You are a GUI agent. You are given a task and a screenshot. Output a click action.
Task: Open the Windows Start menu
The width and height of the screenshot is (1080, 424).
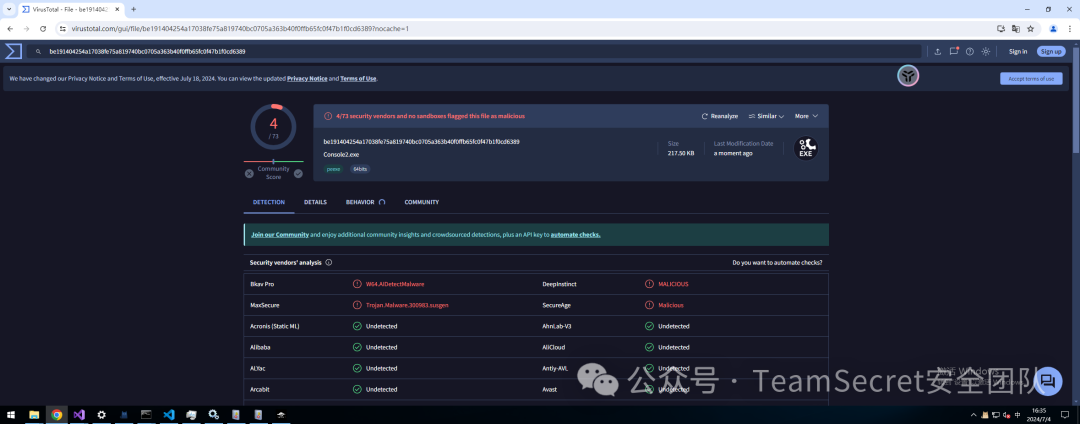11,414
